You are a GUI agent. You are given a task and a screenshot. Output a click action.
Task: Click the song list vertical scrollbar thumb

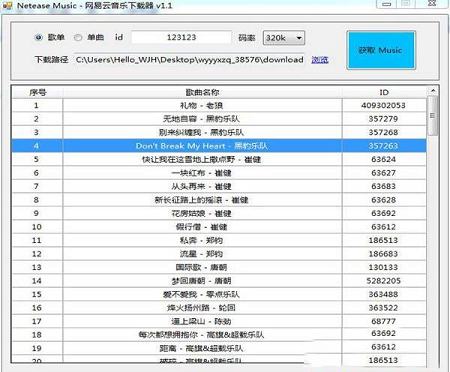coord(433,116)
